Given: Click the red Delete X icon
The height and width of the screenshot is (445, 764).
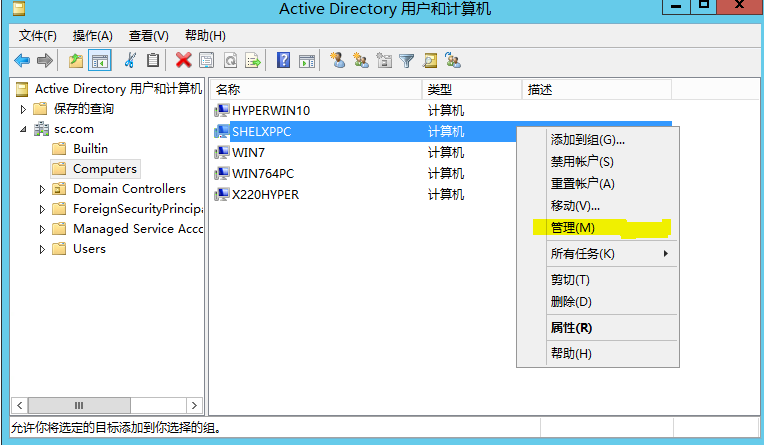Looking at the screenshot, I should [x=183, y=60].
